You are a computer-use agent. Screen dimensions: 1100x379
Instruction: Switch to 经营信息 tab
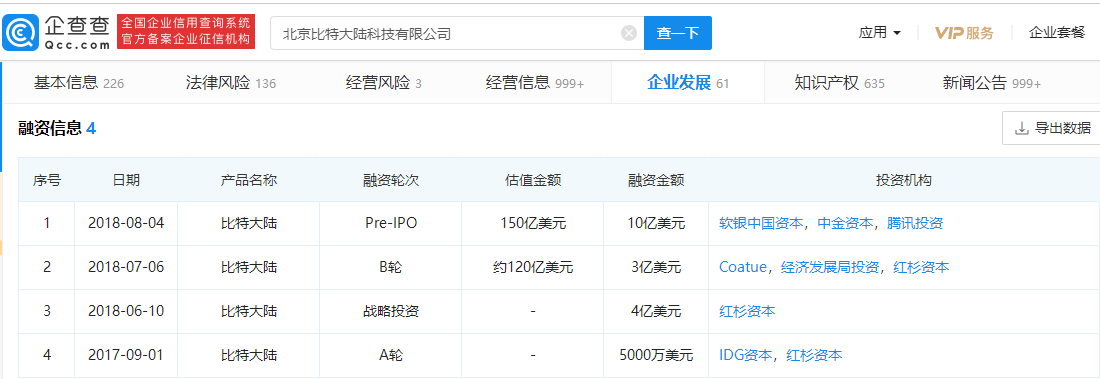click(x=535, y=83)
